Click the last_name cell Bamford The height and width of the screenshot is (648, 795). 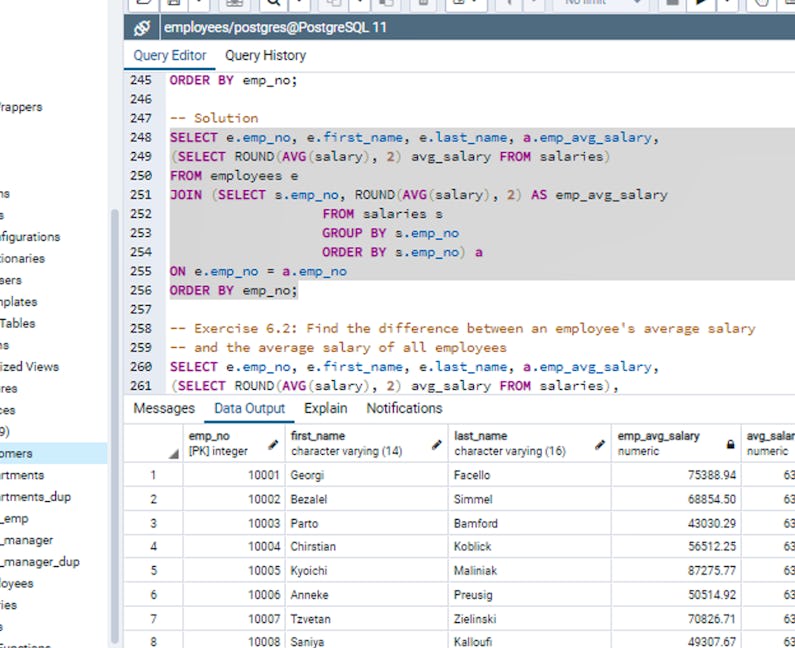(530, 523)
